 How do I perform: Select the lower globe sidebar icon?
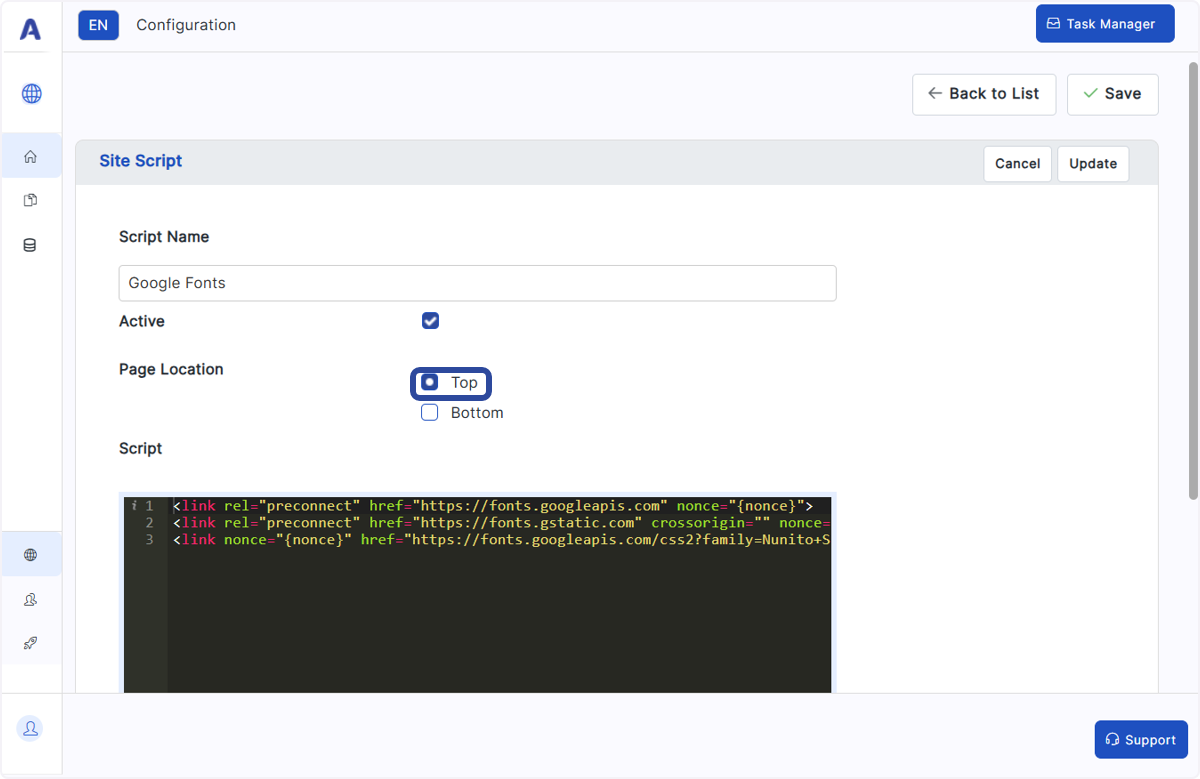(x=30, y=555)
